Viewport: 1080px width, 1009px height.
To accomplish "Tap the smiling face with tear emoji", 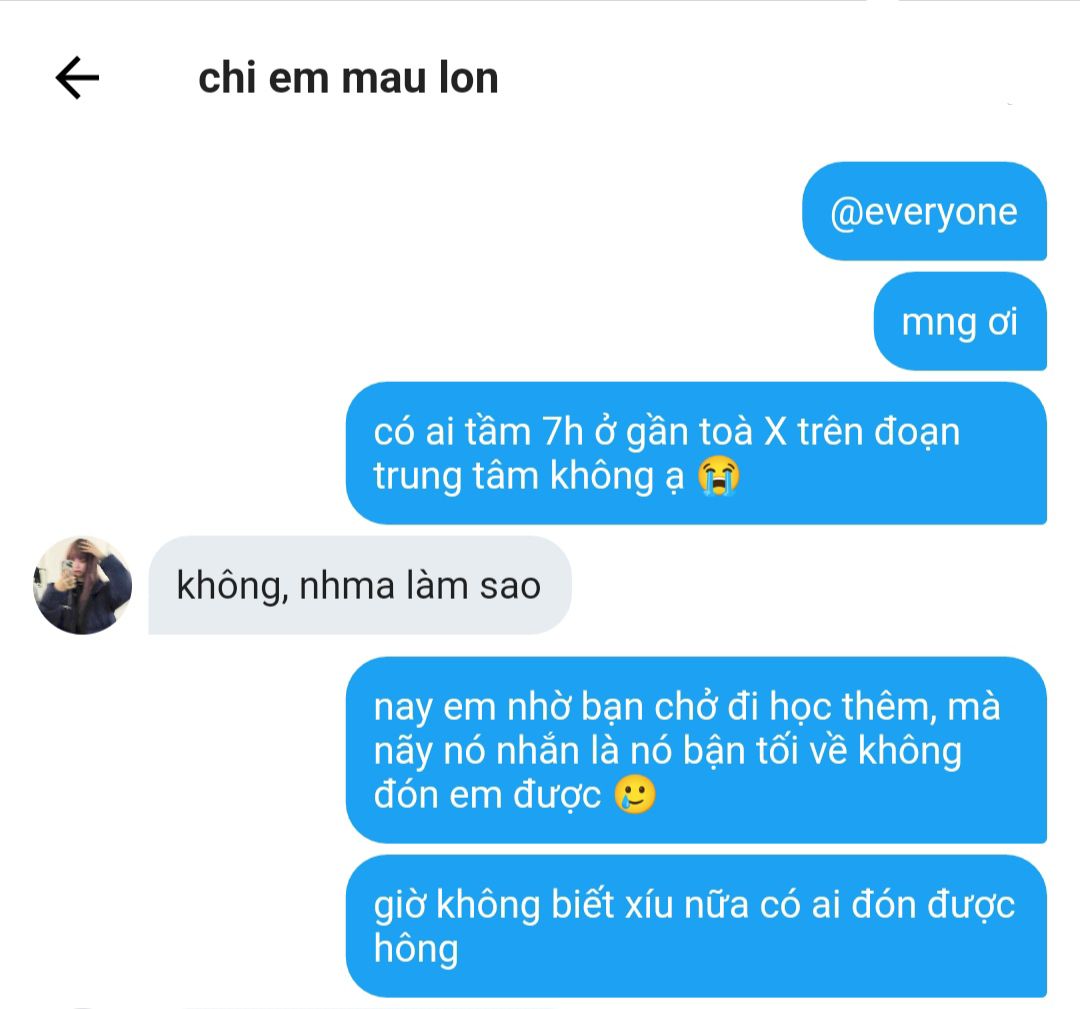I will (x=634, y=795).
